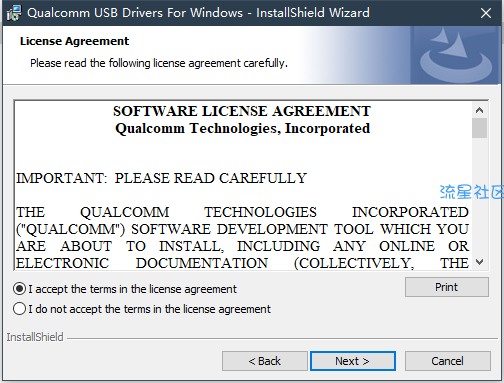This screenshot has height=383, width=504.
Task: Click the license text scroll down arrow
Action: click(479, 262)
